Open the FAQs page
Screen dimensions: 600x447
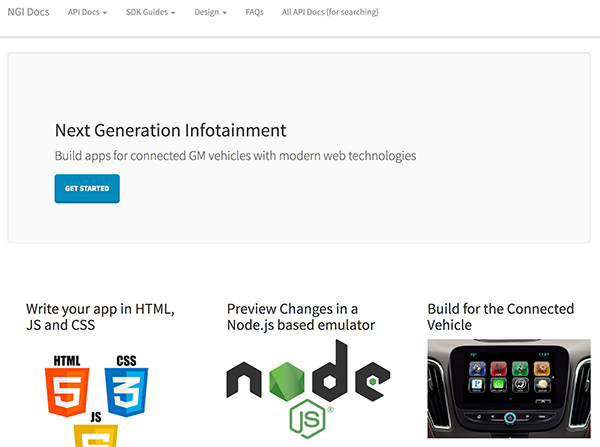[x=254, y=12]
